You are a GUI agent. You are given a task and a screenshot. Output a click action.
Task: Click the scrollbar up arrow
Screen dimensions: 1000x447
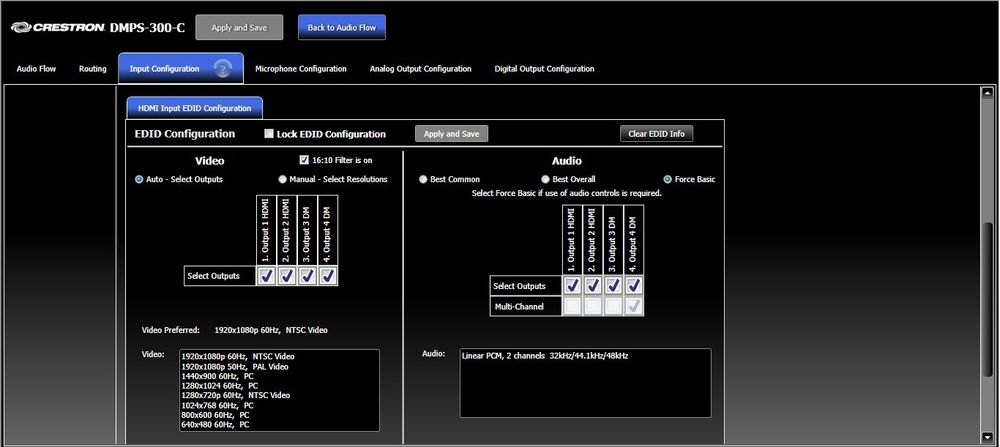tap(987, 92)
